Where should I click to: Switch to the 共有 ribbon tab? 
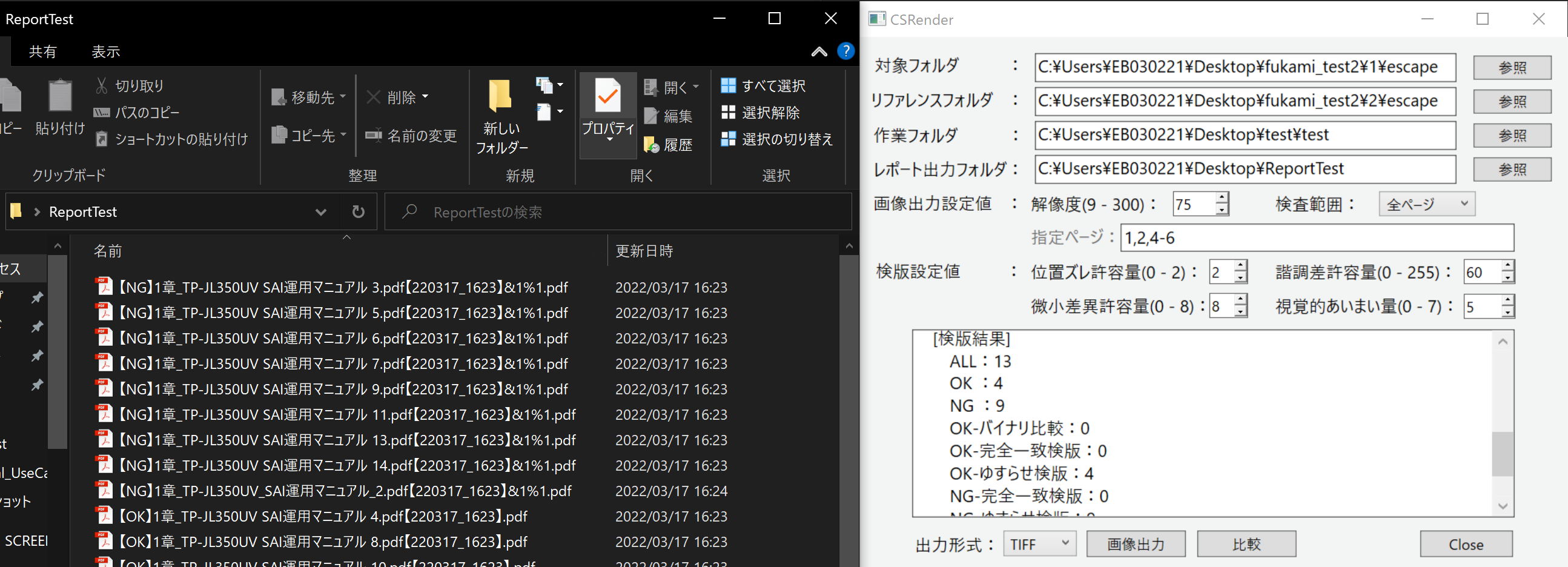42,51
